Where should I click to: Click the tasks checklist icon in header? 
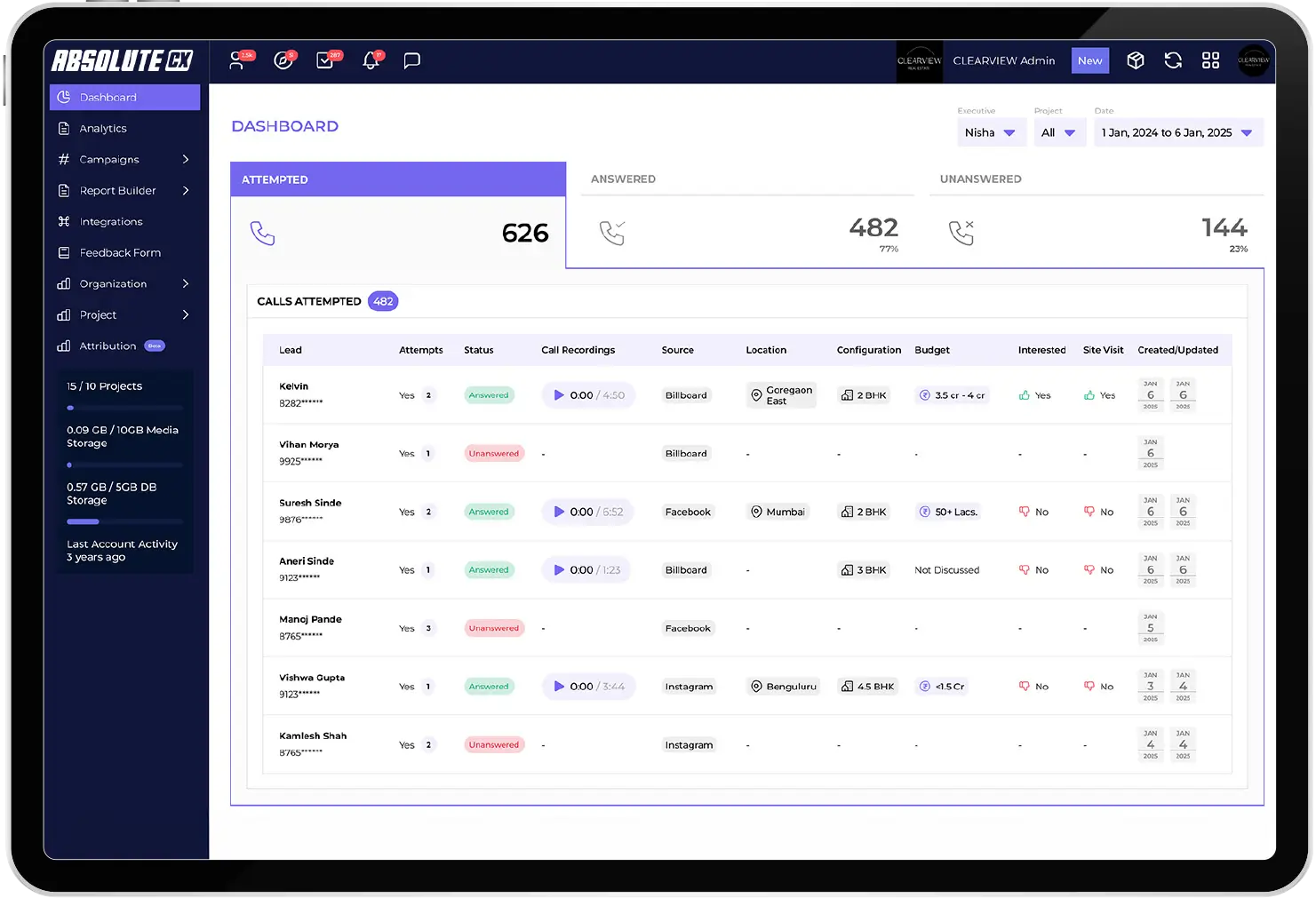pos(325,61)
